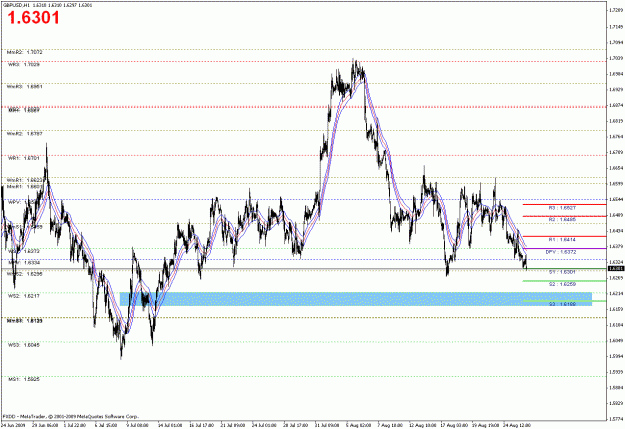Click the 1.6049 value on price axis
The image size is (625, 429).
616,340
